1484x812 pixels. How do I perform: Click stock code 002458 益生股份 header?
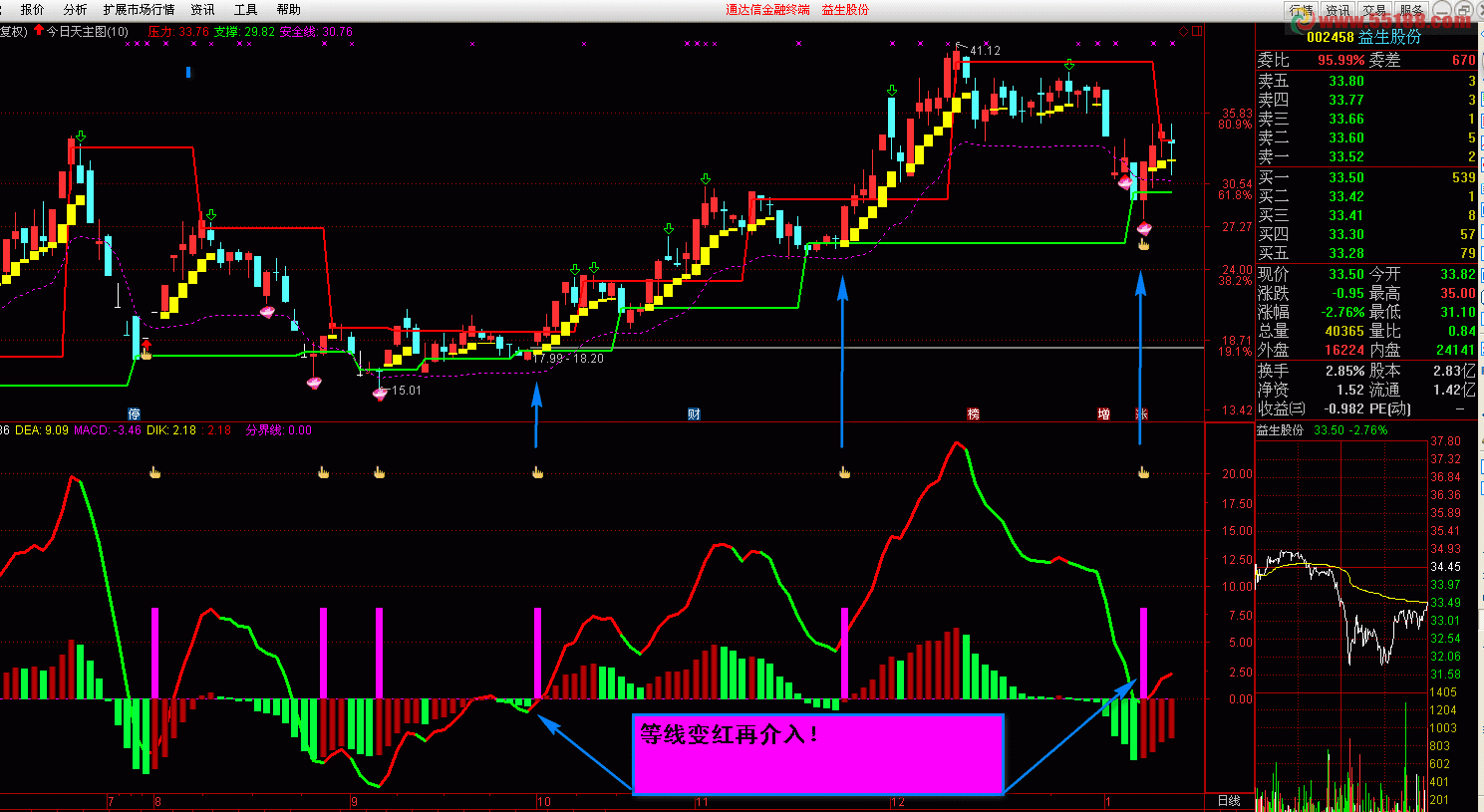1363,37
